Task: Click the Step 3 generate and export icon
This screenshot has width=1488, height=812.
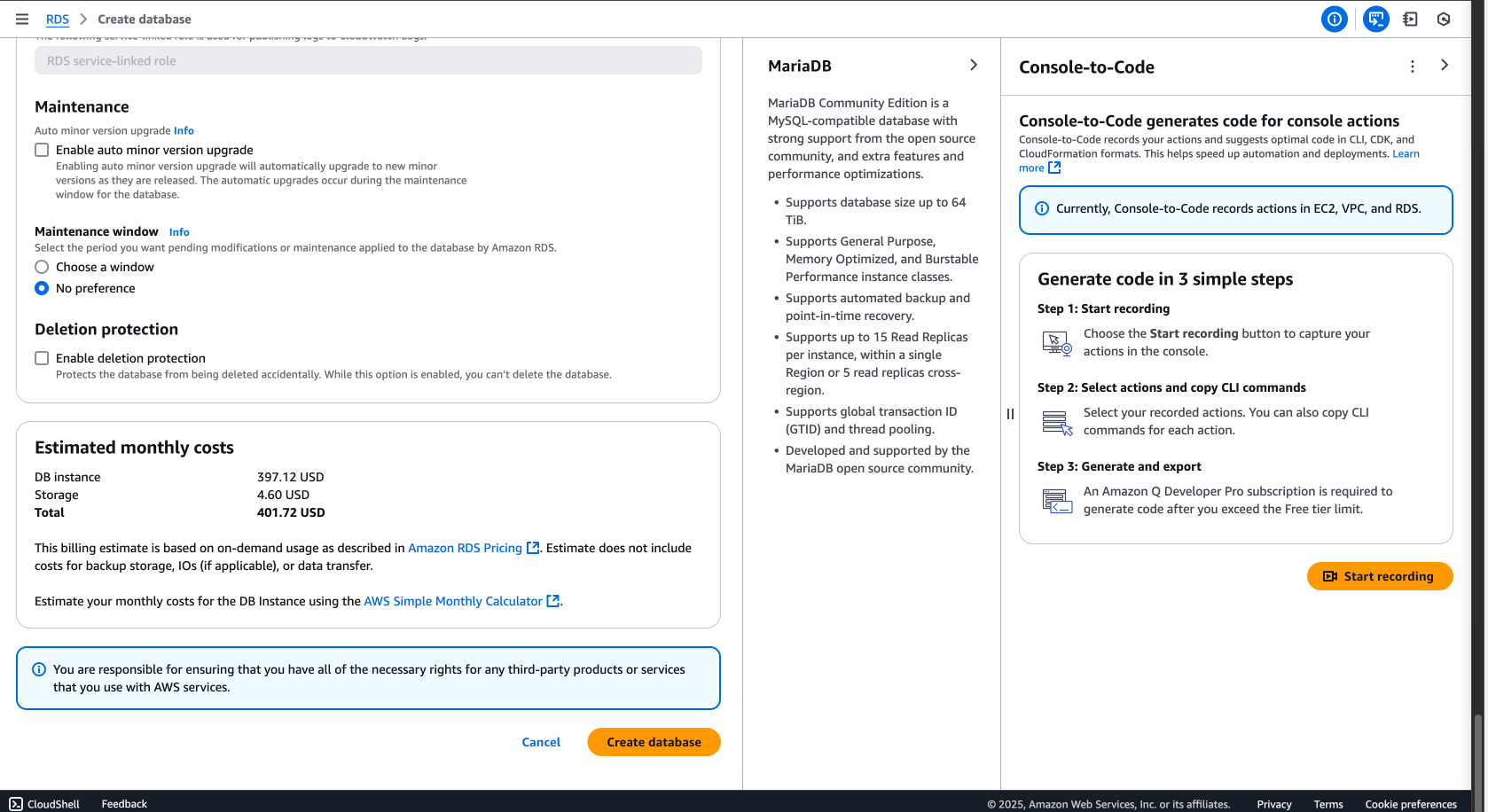Action: tap(1057, 502)
